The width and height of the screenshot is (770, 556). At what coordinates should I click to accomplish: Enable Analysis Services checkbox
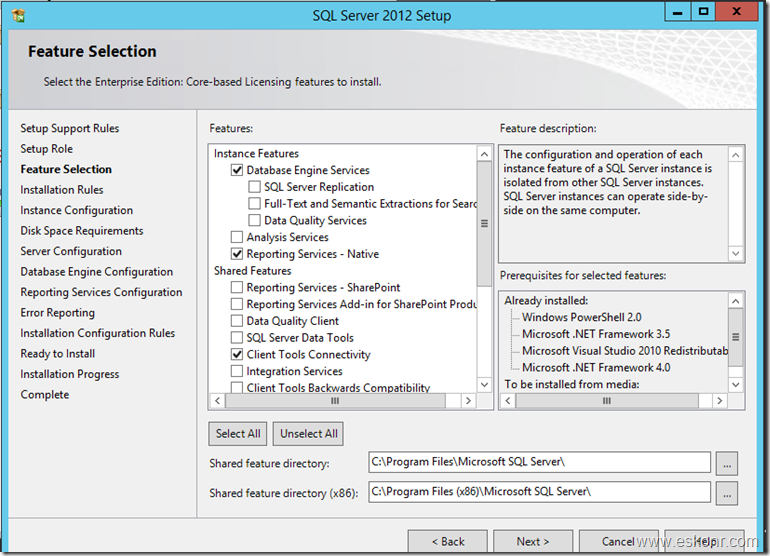click(x=237, y=237)
